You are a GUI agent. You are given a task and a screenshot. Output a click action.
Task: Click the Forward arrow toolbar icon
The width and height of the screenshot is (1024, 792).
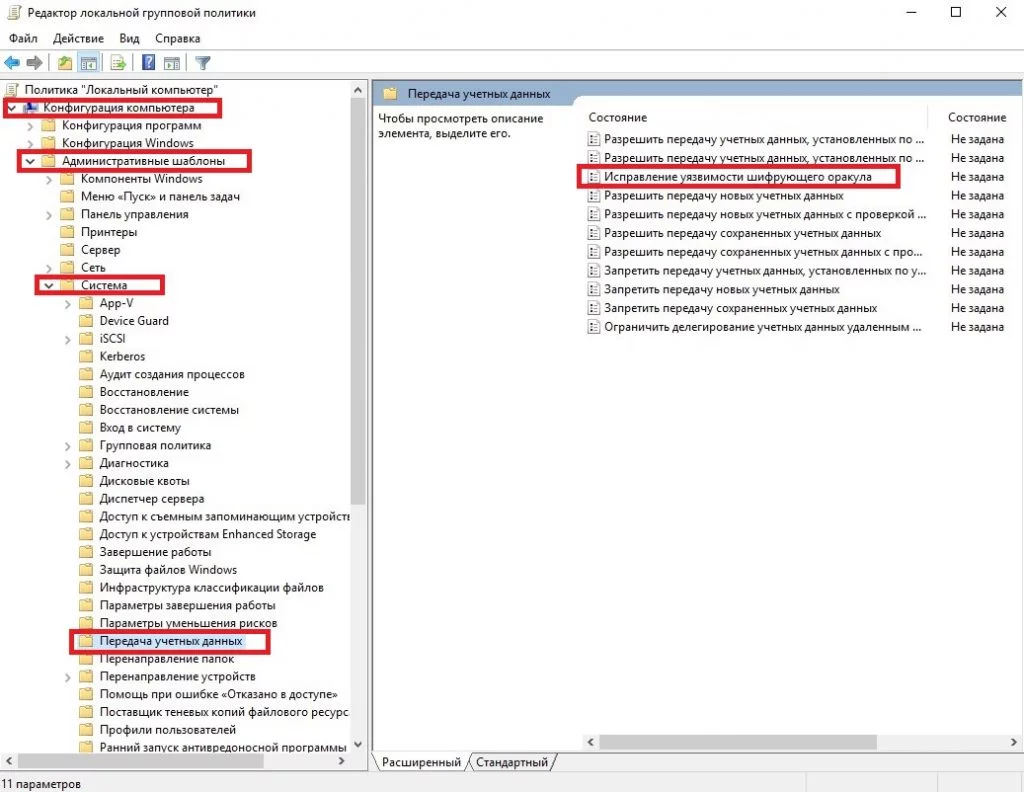click(35, 63)
